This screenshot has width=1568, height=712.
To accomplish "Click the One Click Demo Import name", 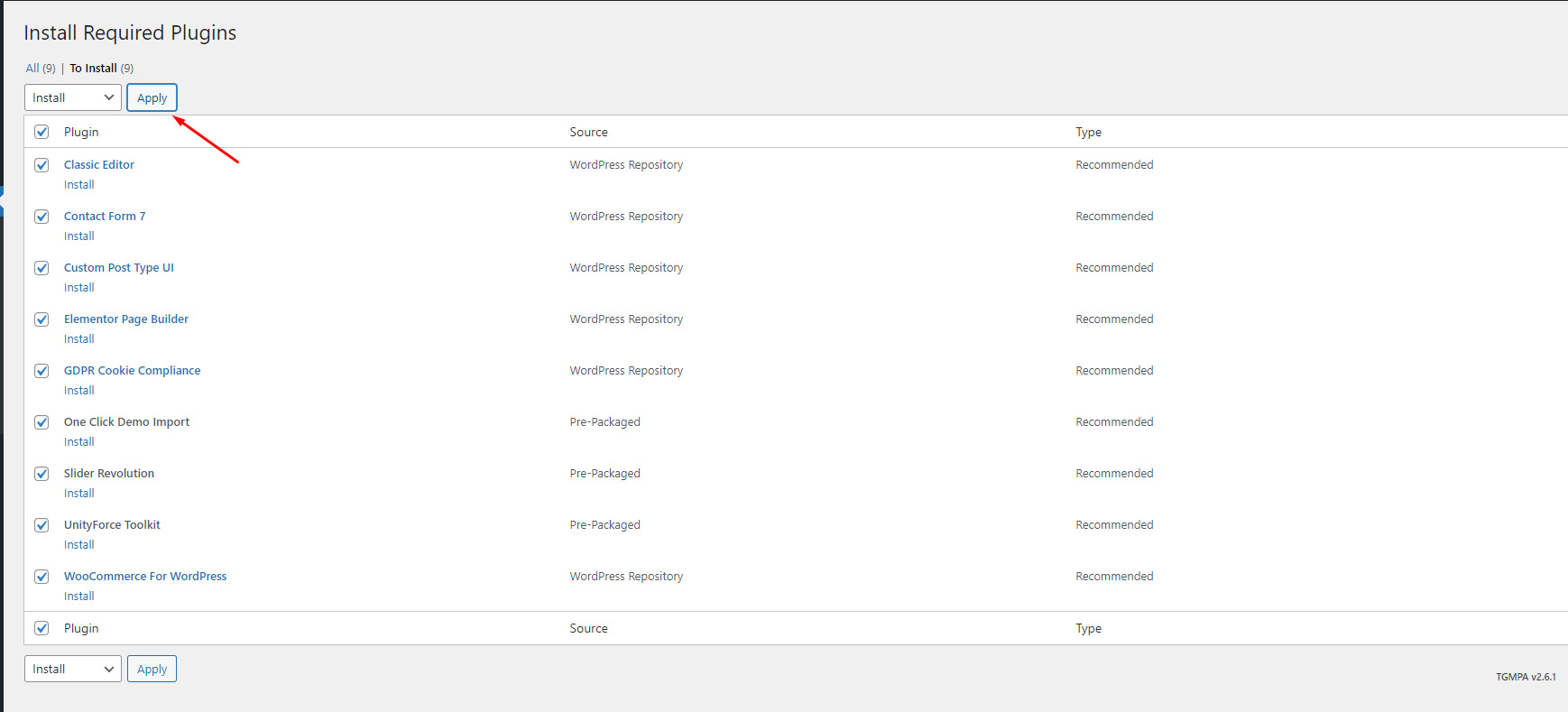I will click(127, 421).
